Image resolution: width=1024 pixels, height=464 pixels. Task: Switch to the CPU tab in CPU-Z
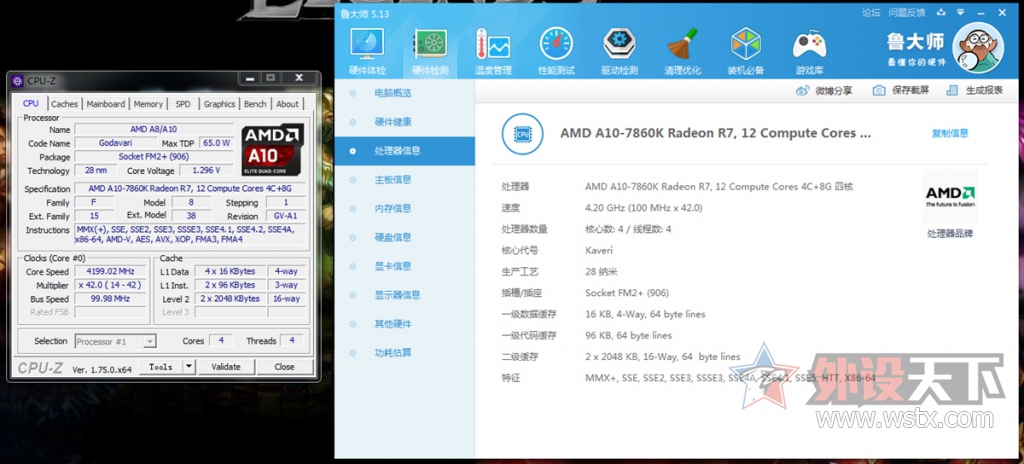[31, 103]
